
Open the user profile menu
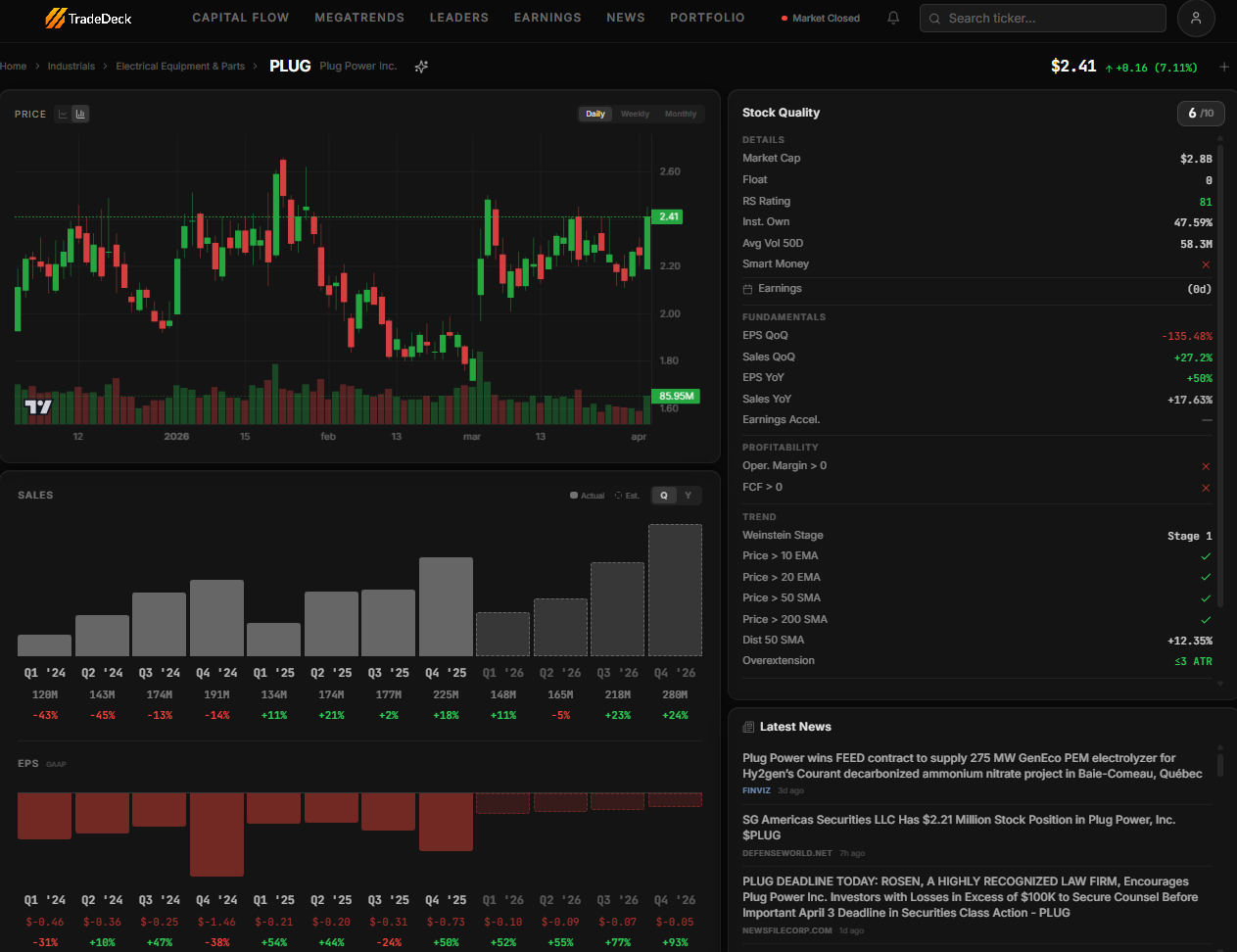point(1196,18)
